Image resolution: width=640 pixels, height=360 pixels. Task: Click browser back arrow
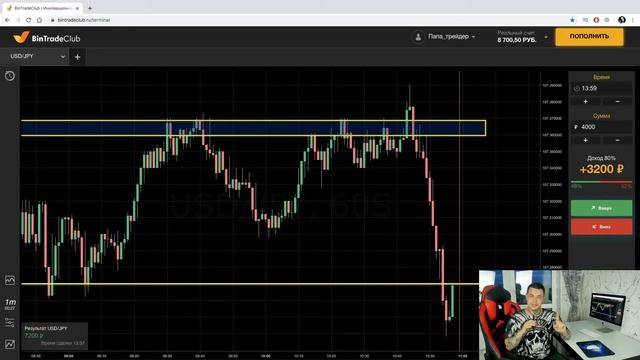(7, 20)
